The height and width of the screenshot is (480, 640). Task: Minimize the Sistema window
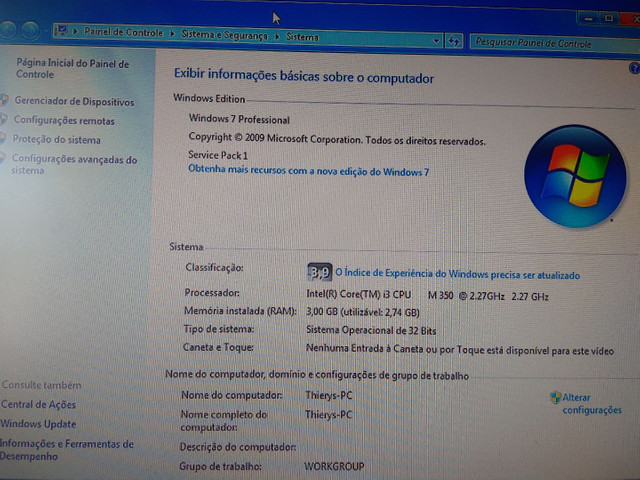588,18
